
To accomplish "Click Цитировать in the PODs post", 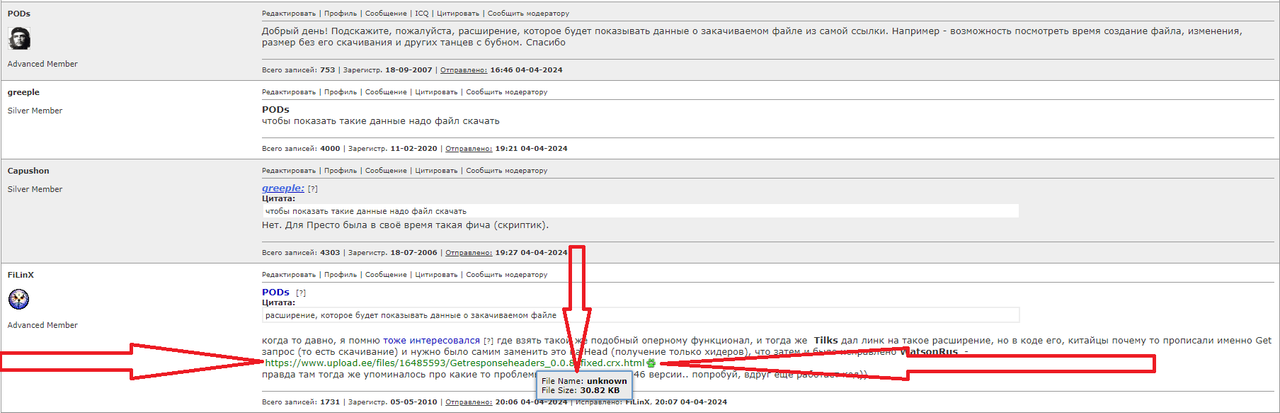I will click(x=457, y=14).
